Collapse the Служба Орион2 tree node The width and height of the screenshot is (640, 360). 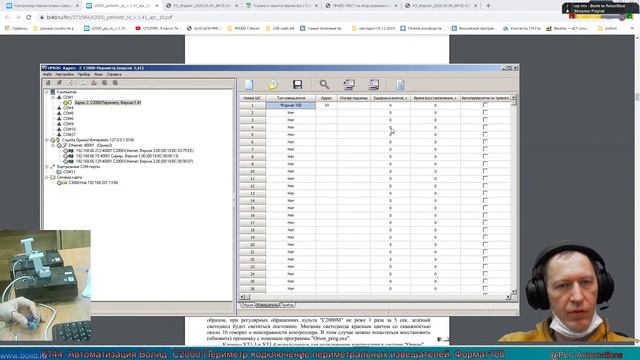47,140
